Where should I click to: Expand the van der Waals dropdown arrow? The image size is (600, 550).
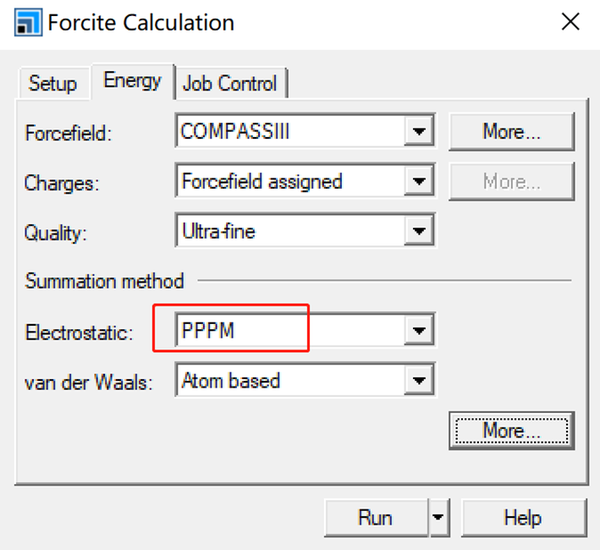420,381
